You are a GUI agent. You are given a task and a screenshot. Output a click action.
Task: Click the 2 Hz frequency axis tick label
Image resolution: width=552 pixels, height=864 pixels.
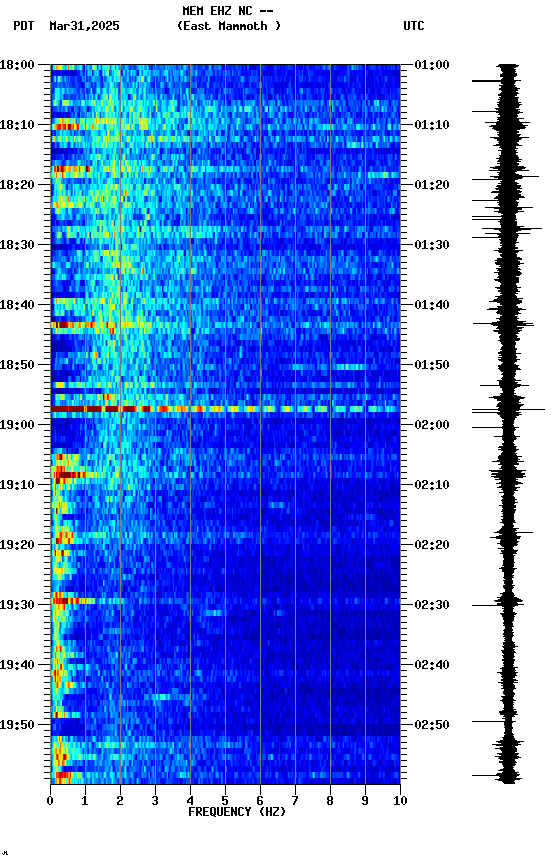coord(120,801)
